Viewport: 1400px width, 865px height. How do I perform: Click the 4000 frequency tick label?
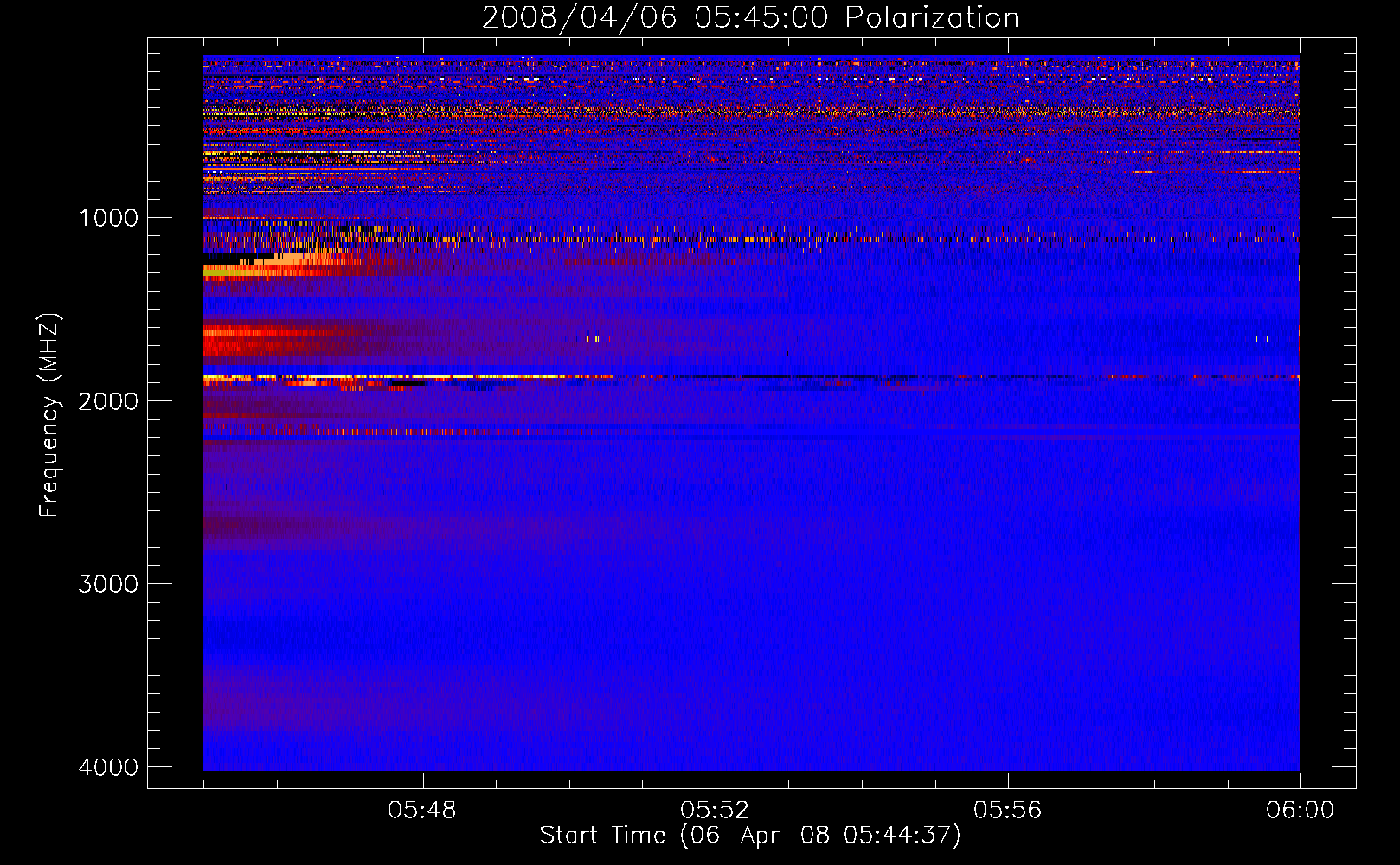click(108, 767)
